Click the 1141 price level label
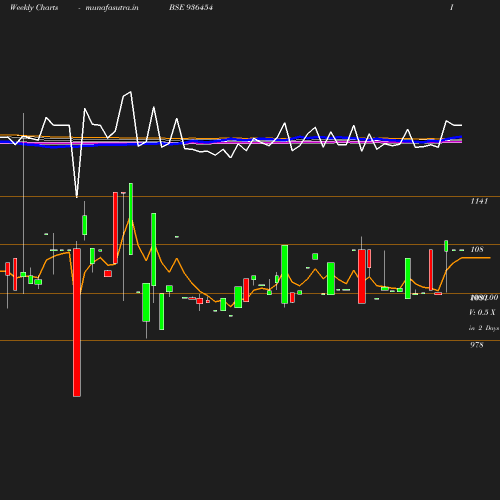This screenshot has width=500, height=500. coord(479,201)
